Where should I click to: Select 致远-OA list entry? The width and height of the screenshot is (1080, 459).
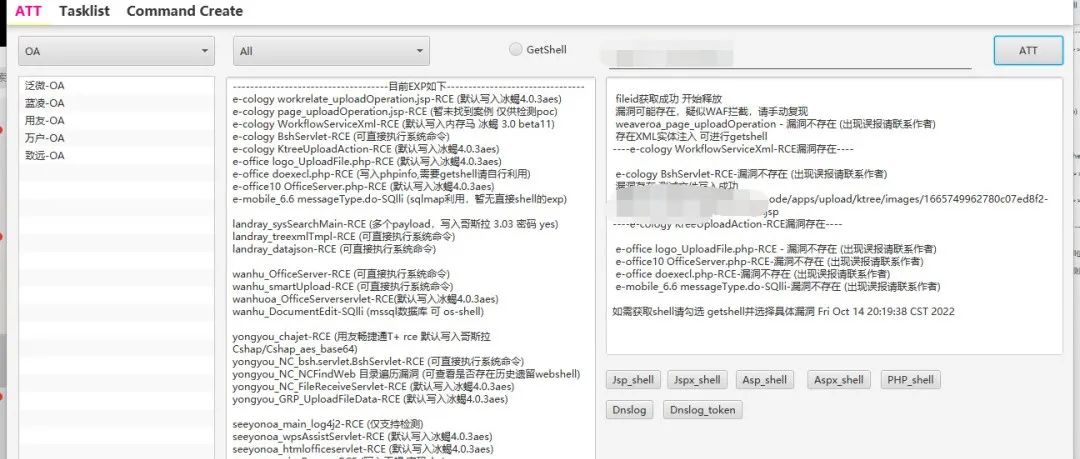point(45,156)
